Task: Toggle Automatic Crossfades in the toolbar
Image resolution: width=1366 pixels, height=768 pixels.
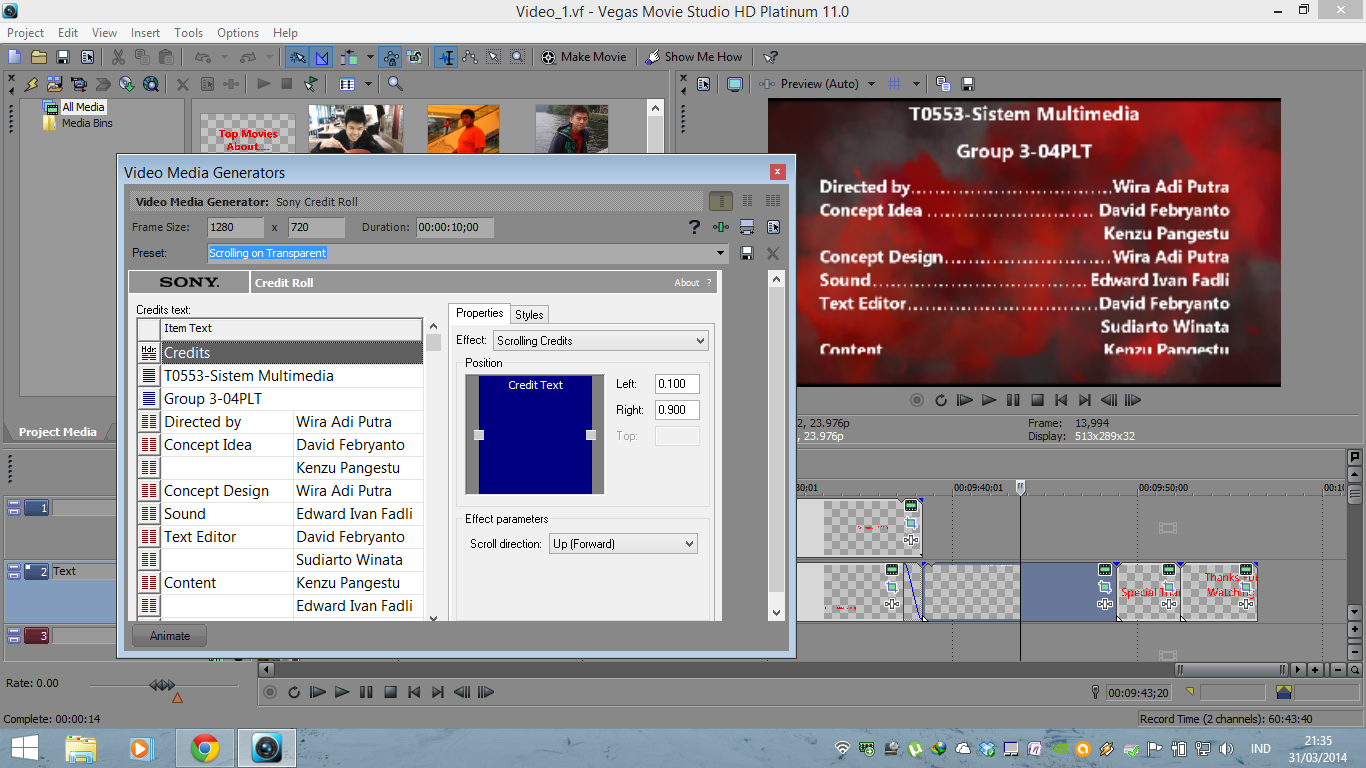Action: (321, 57)
